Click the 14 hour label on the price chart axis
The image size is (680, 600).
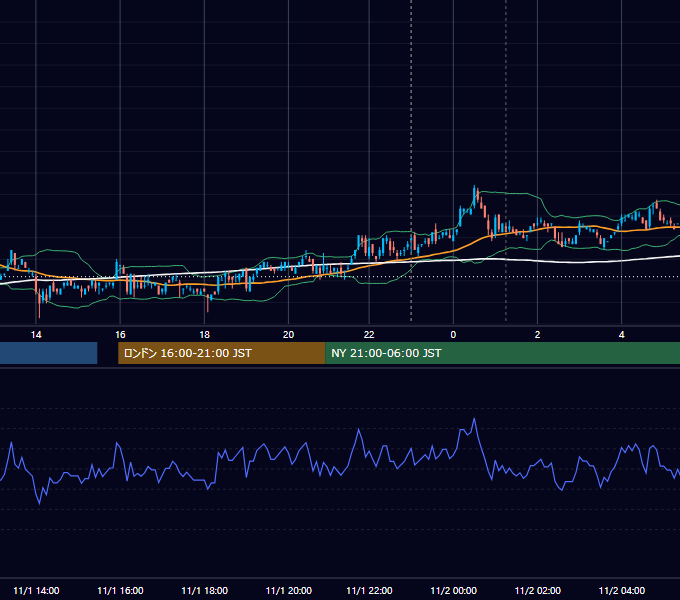point(36,335)
